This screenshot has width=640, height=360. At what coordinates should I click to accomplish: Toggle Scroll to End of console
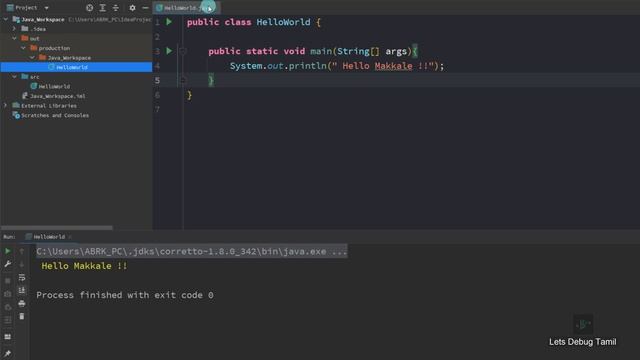(x=22, y=291)
